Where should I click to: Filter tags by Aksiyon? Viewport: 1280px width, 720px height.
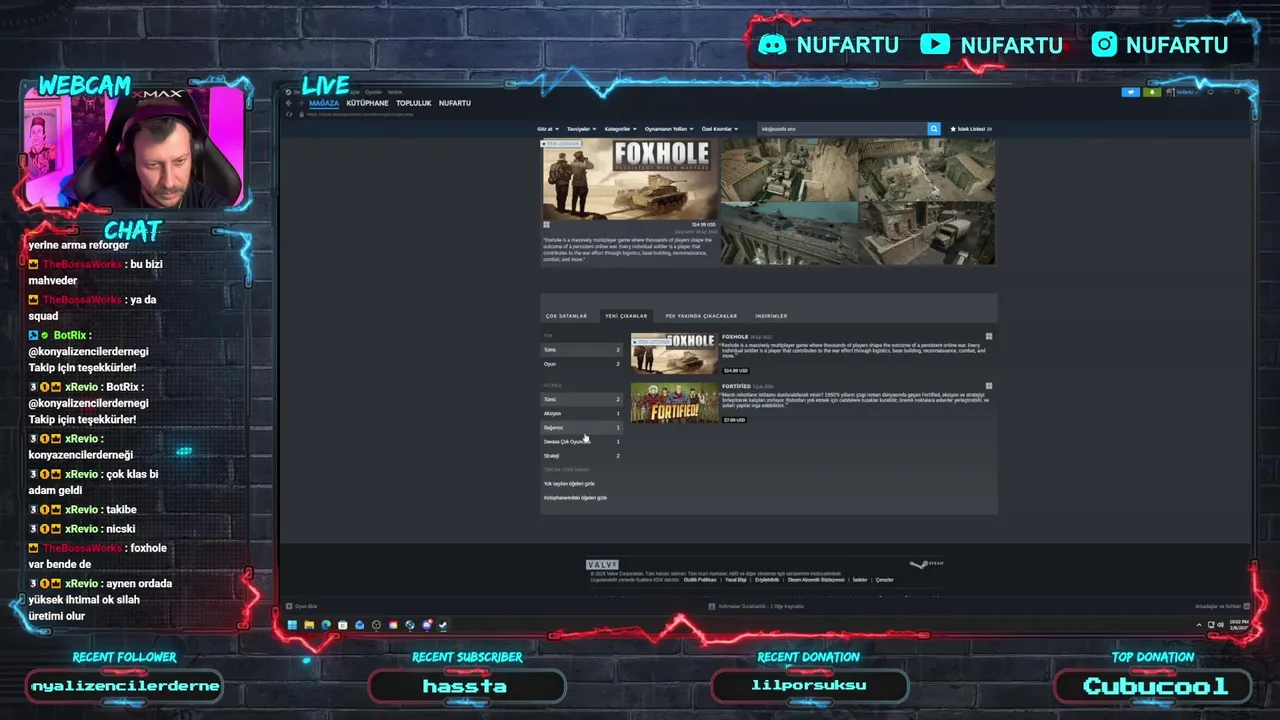click(x=581, y=413)
